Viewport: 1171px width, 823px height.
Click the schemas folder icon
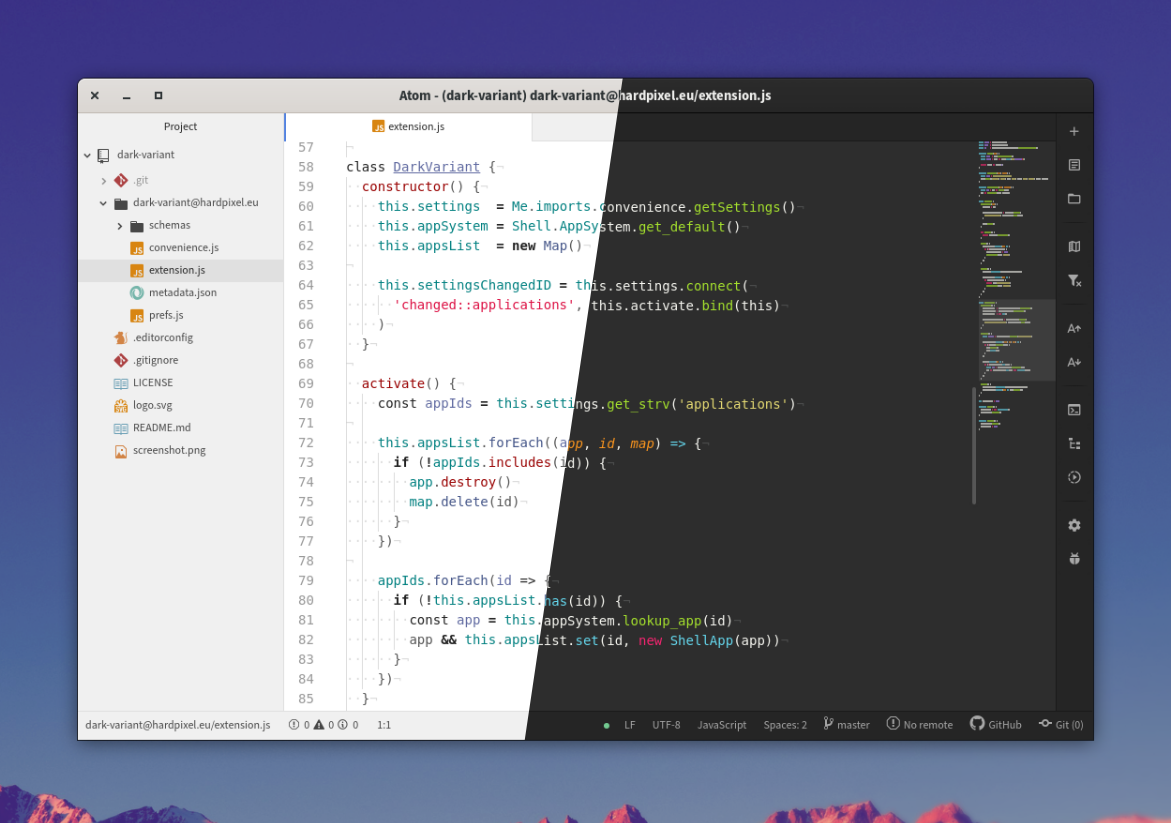[137, 226]
